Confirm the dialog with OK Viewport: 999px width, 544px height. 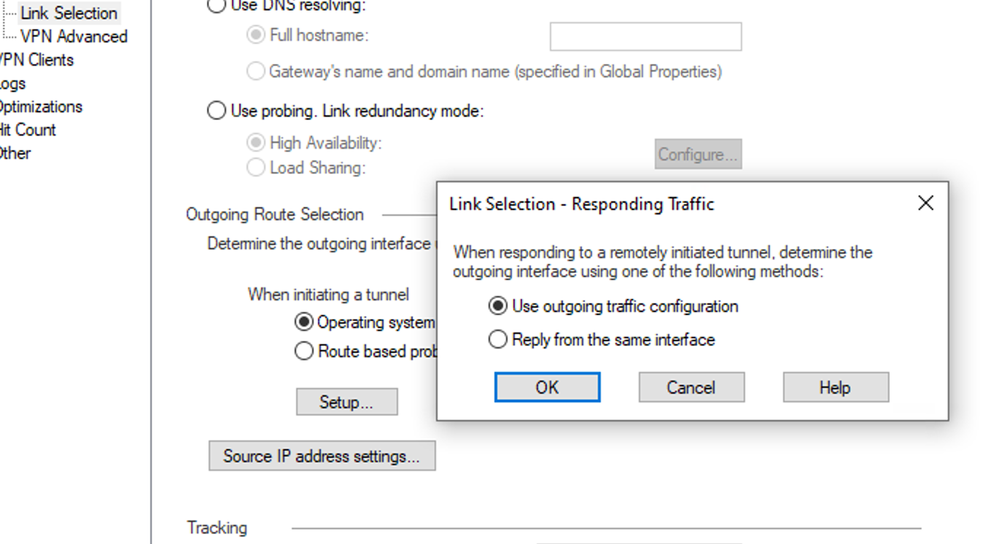click(x=547, y=387)
